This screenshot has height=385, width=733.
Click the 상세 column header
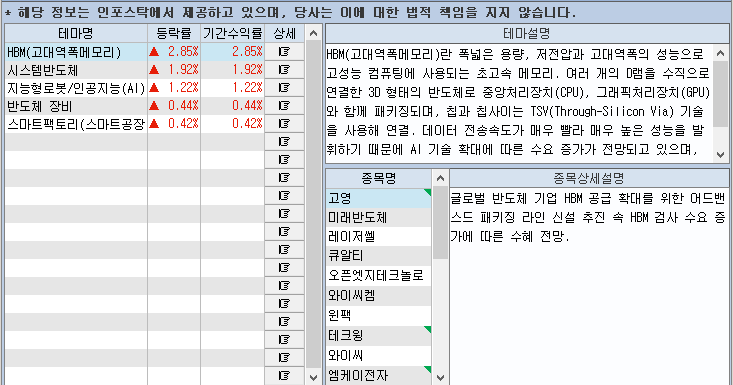tap(284, 33)
